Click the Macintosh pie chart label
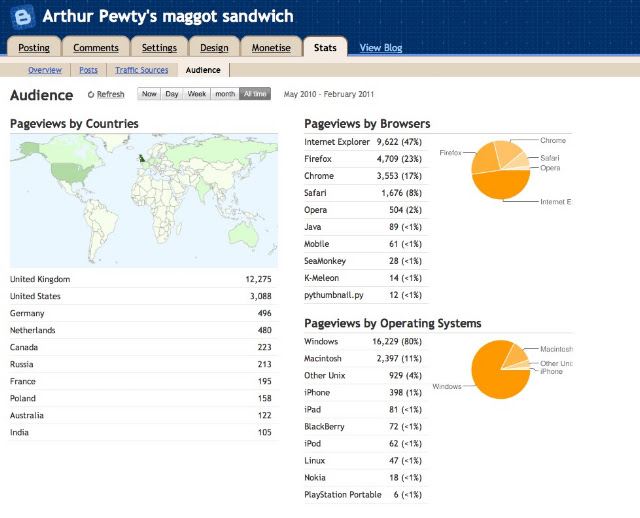The height and width of the screenshot is (518, 640). coord(556,349)
